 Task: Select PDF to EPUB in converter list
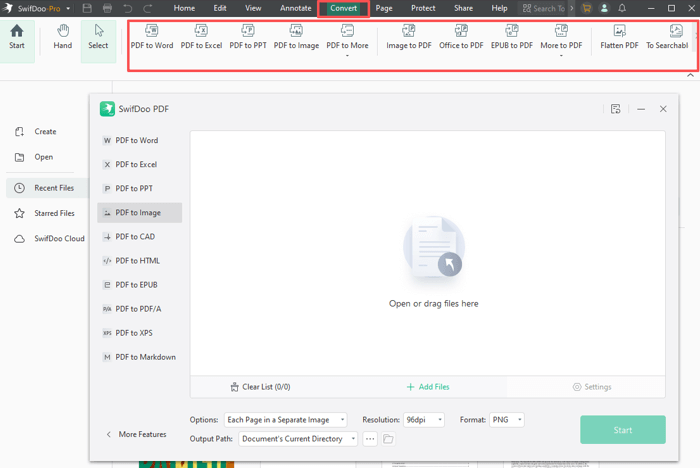tap(140, 285)
